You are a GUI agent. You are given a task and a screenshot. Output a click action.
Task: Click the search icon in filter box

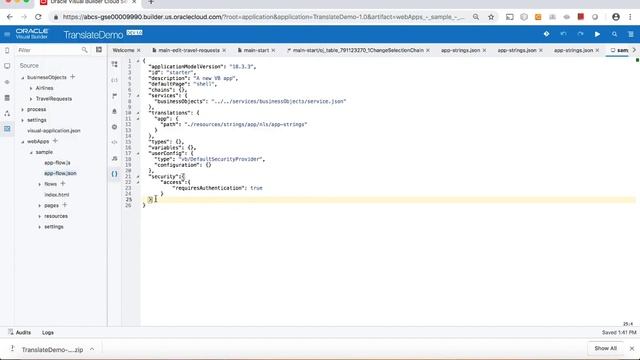point(84,50)
